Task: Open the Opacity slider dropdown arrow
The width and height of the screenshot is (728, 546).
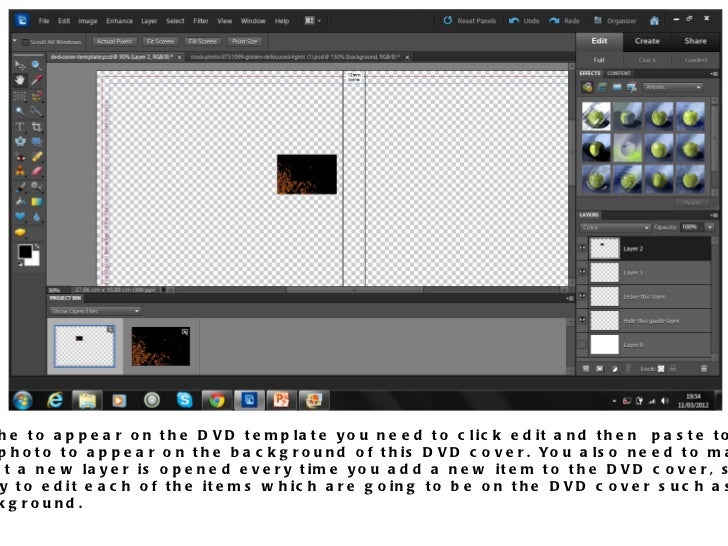Action: [x=709, y=227]
